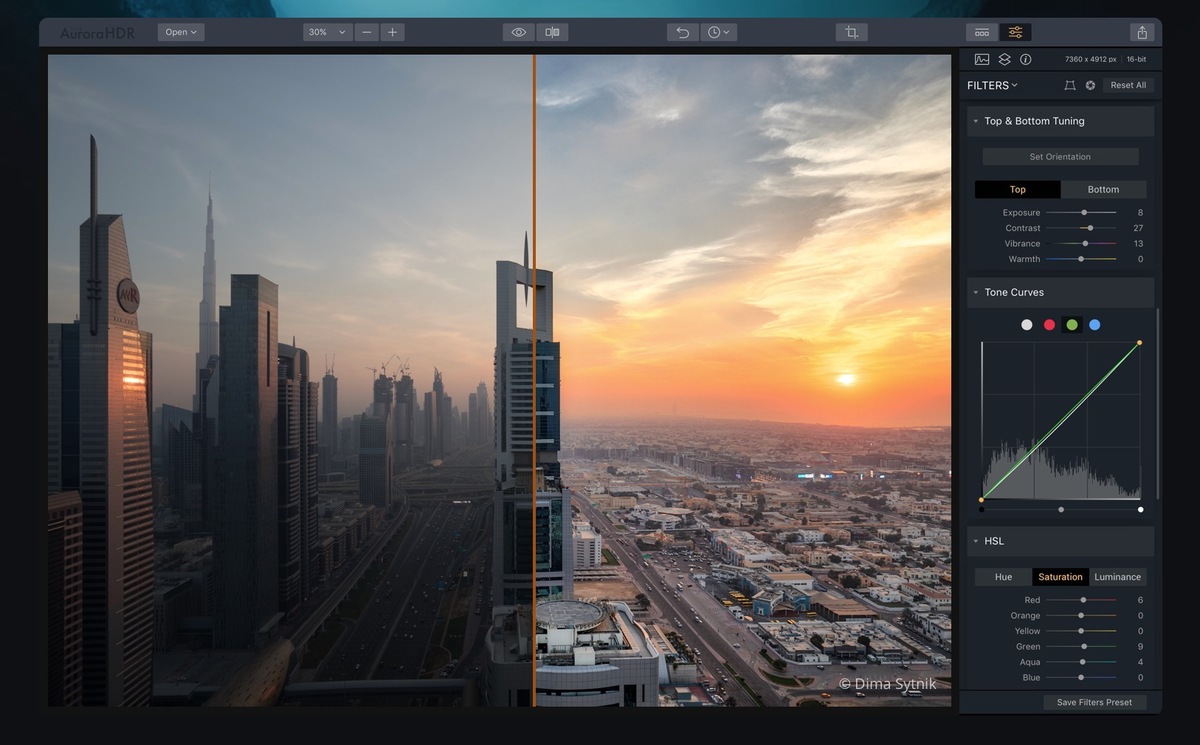1200x745 pixels.
Task: Open the FILTERS dropdown menu
Action: 992,86
